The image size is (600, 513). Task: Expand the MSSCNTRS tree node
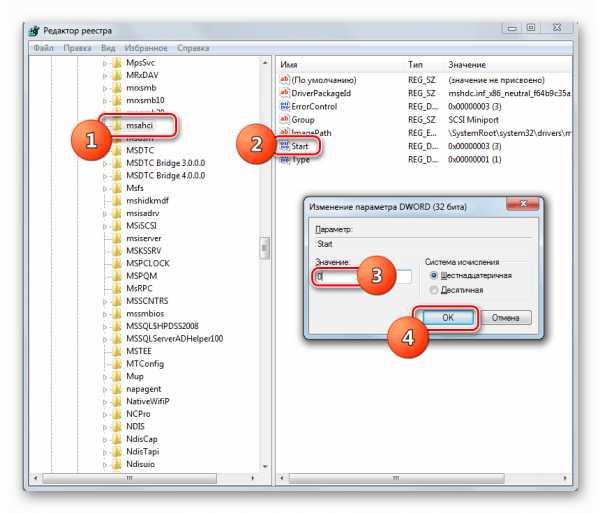(x=104, y=302)
